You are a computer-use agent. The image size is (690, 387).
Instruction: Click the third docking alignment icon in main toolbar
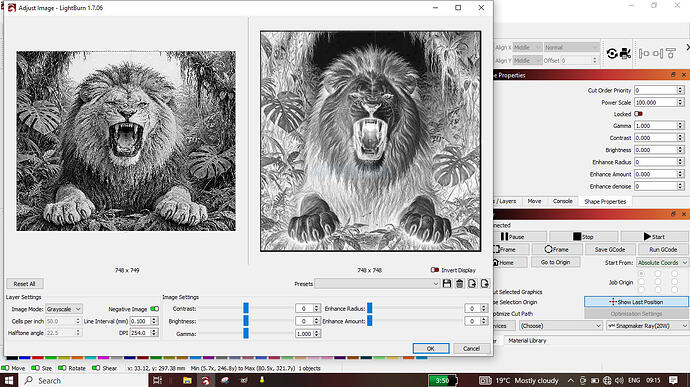pos(671,54)
